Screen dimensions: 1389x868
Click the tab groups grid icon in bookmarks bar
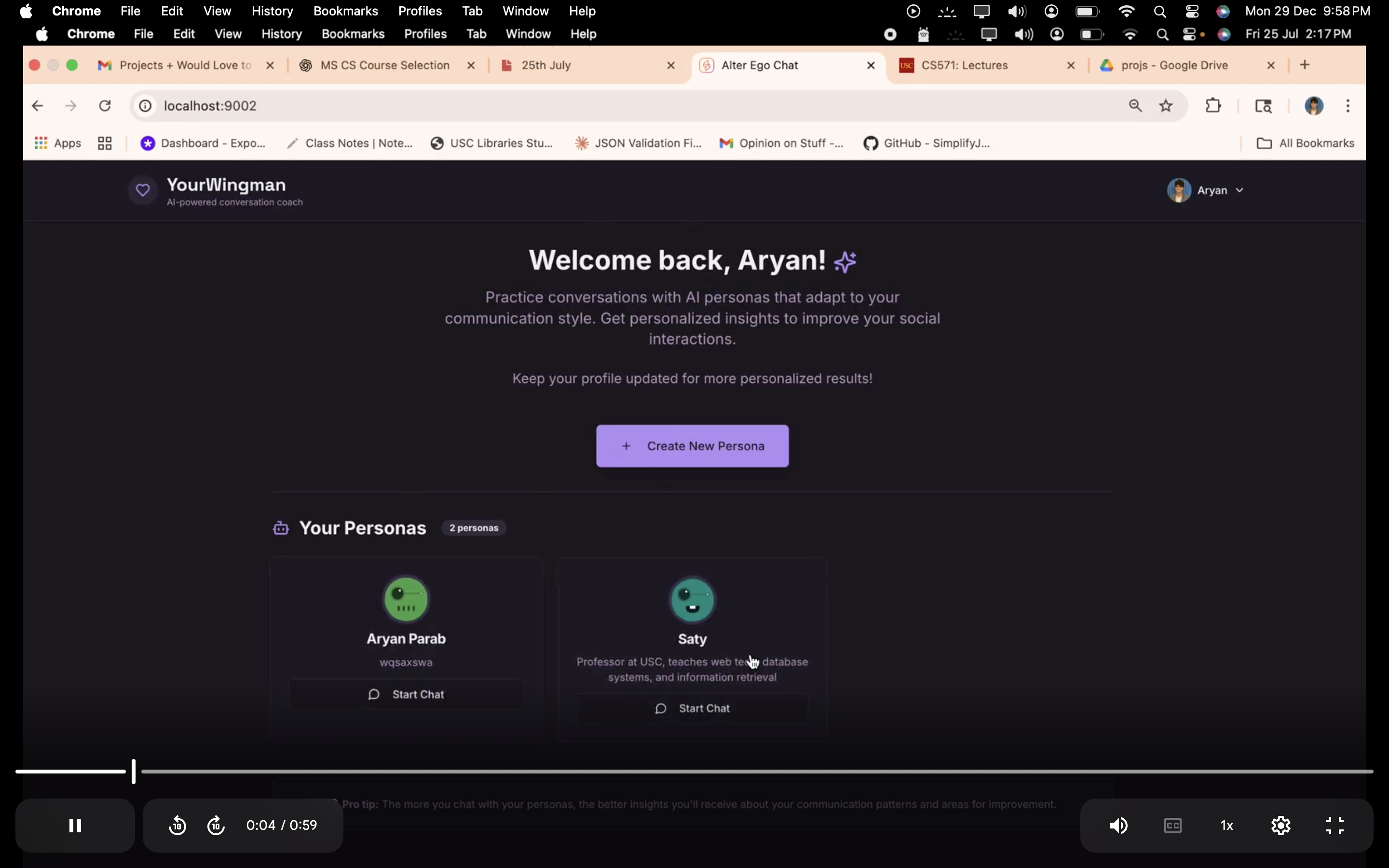105,143
